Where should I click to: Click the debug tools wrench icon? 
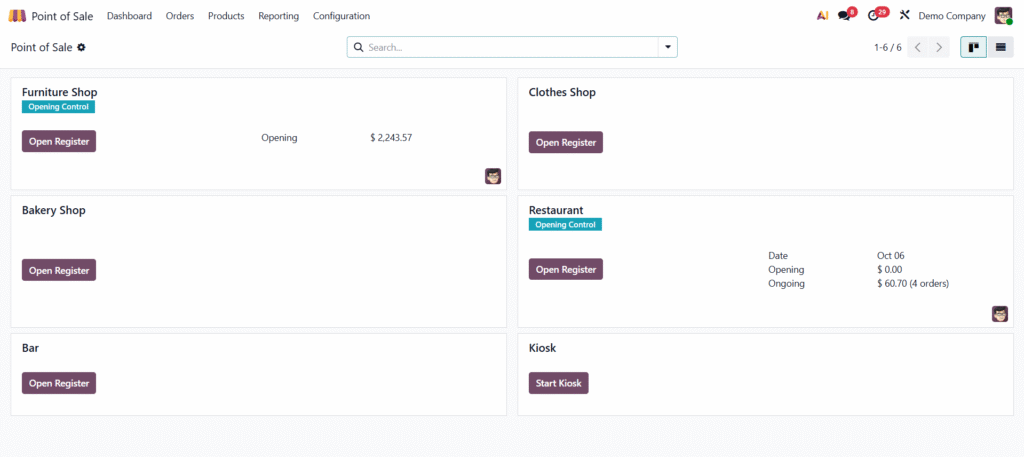(x=904, y=16)
